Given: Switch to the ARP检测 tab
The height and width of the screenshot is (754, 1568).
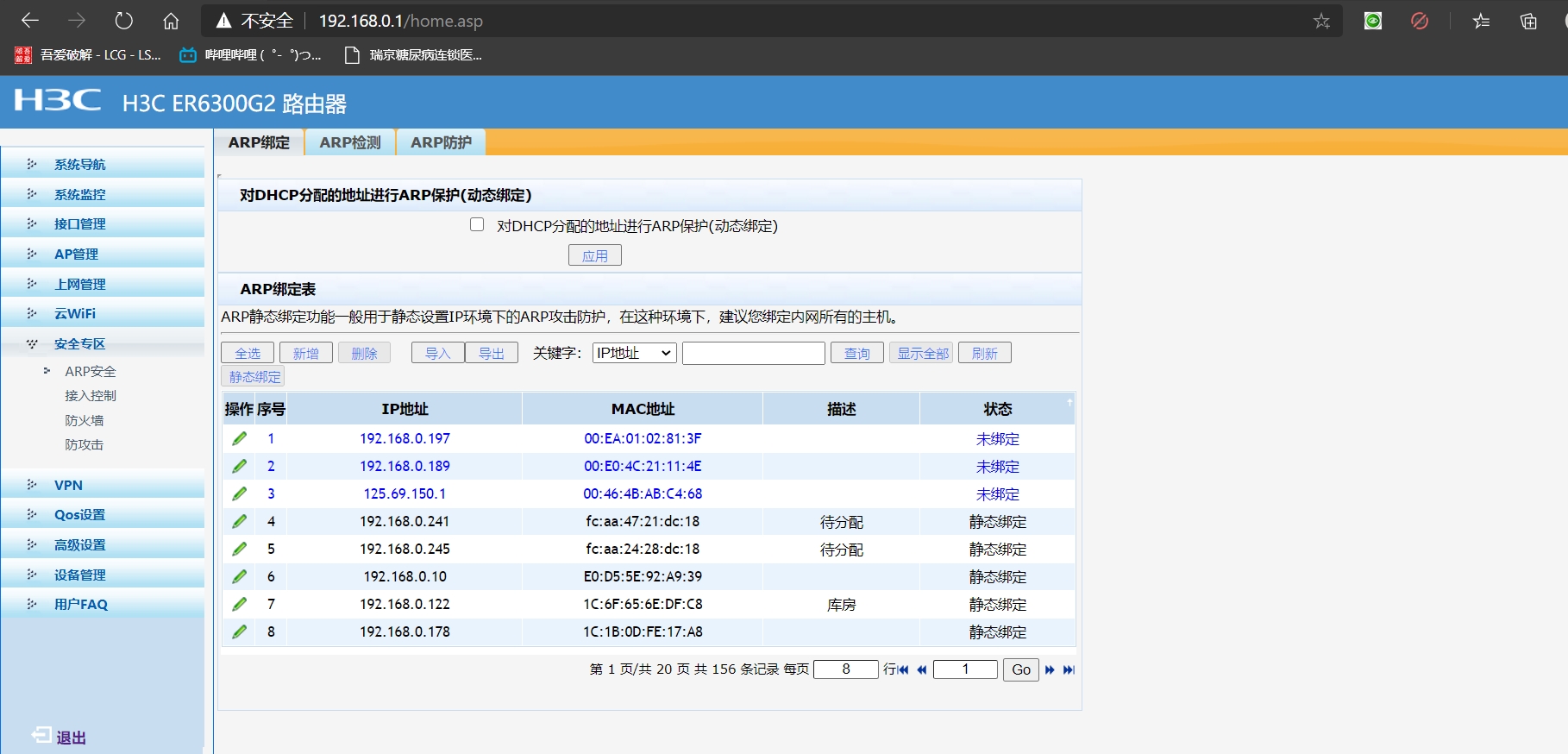Looking at the screenshot, I should point(349,142).
